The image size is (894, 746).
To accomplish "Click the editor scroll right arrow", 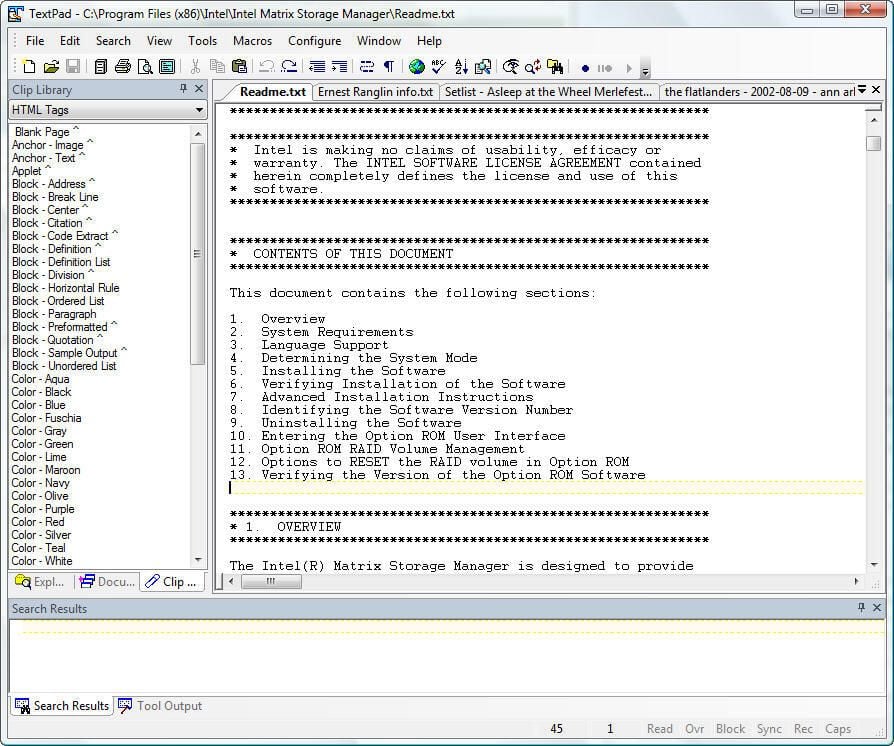I will coord(856,582).
